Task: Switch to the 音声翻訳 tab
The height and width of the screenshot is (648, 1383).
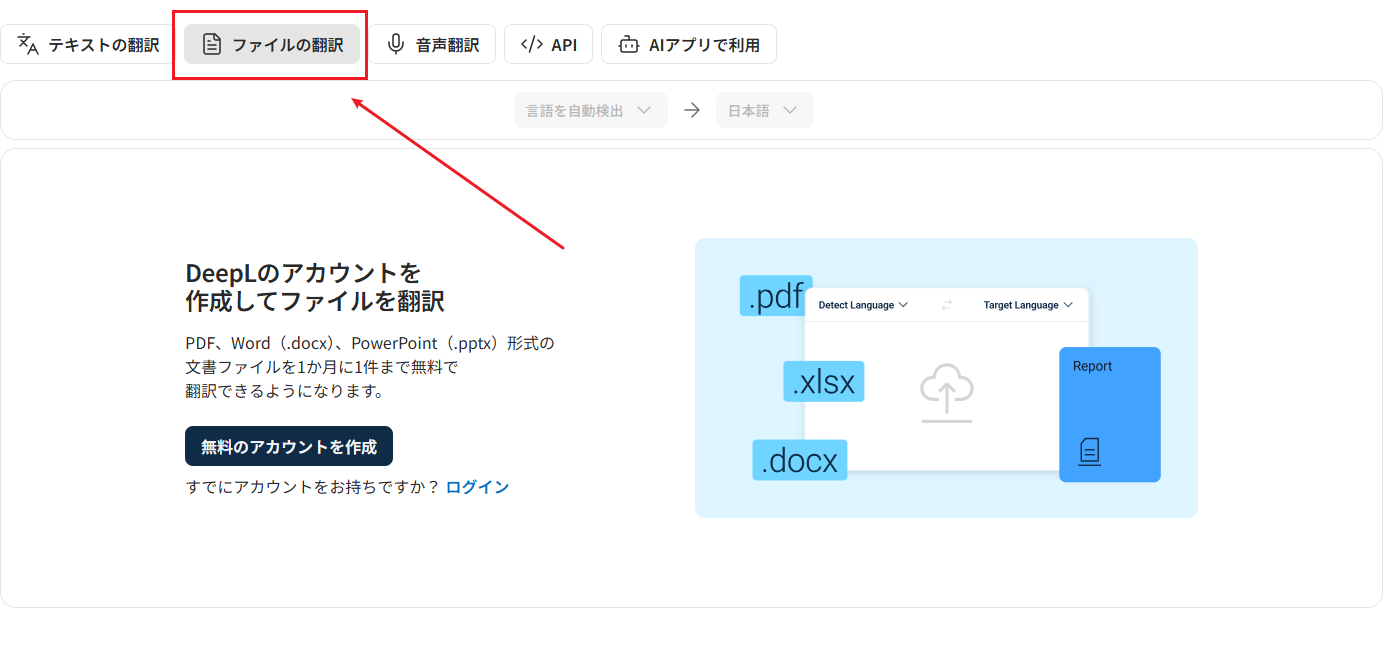Action: pos(433,44)
